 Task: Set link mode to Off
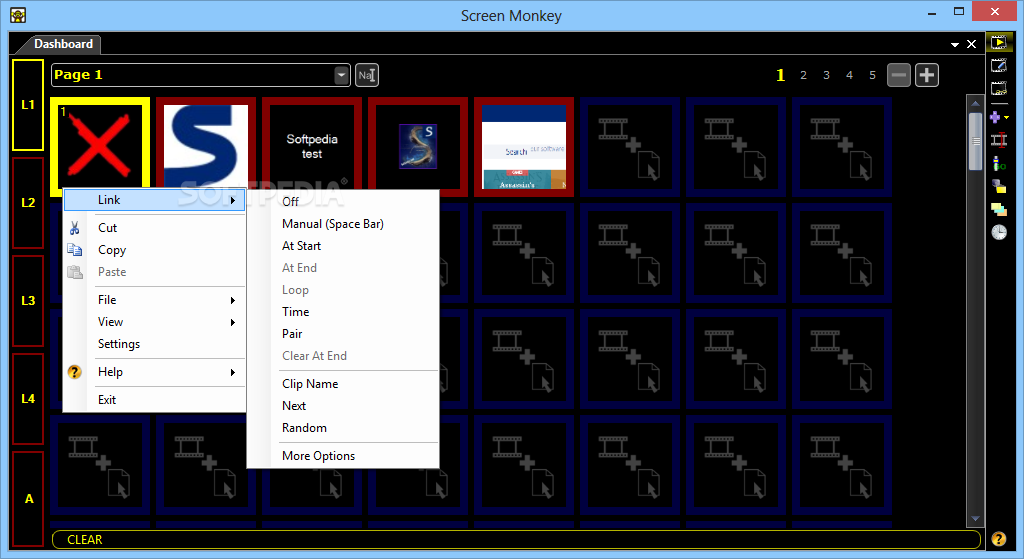click(x=343, y=202)
